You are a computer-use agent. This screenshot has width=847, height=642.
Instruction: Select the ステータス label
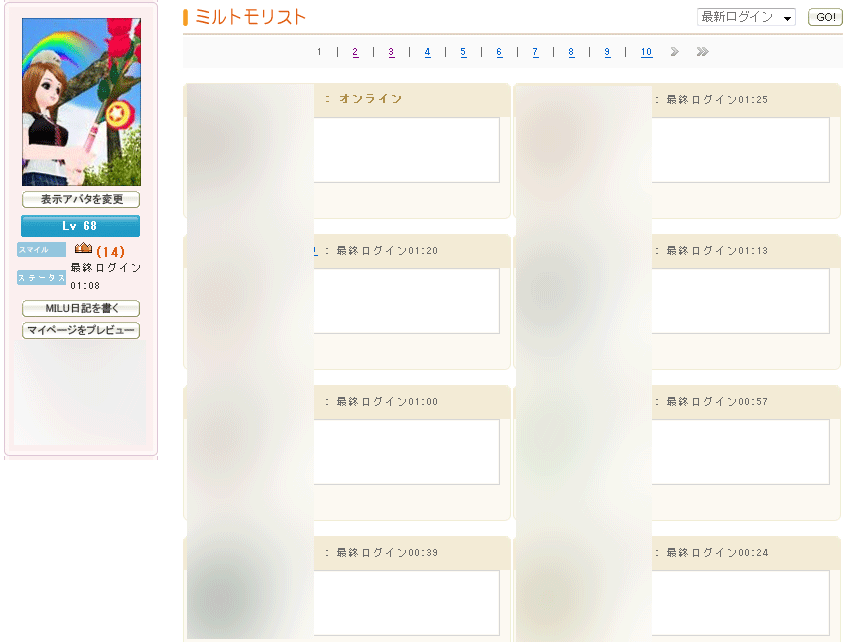(41, 278)
